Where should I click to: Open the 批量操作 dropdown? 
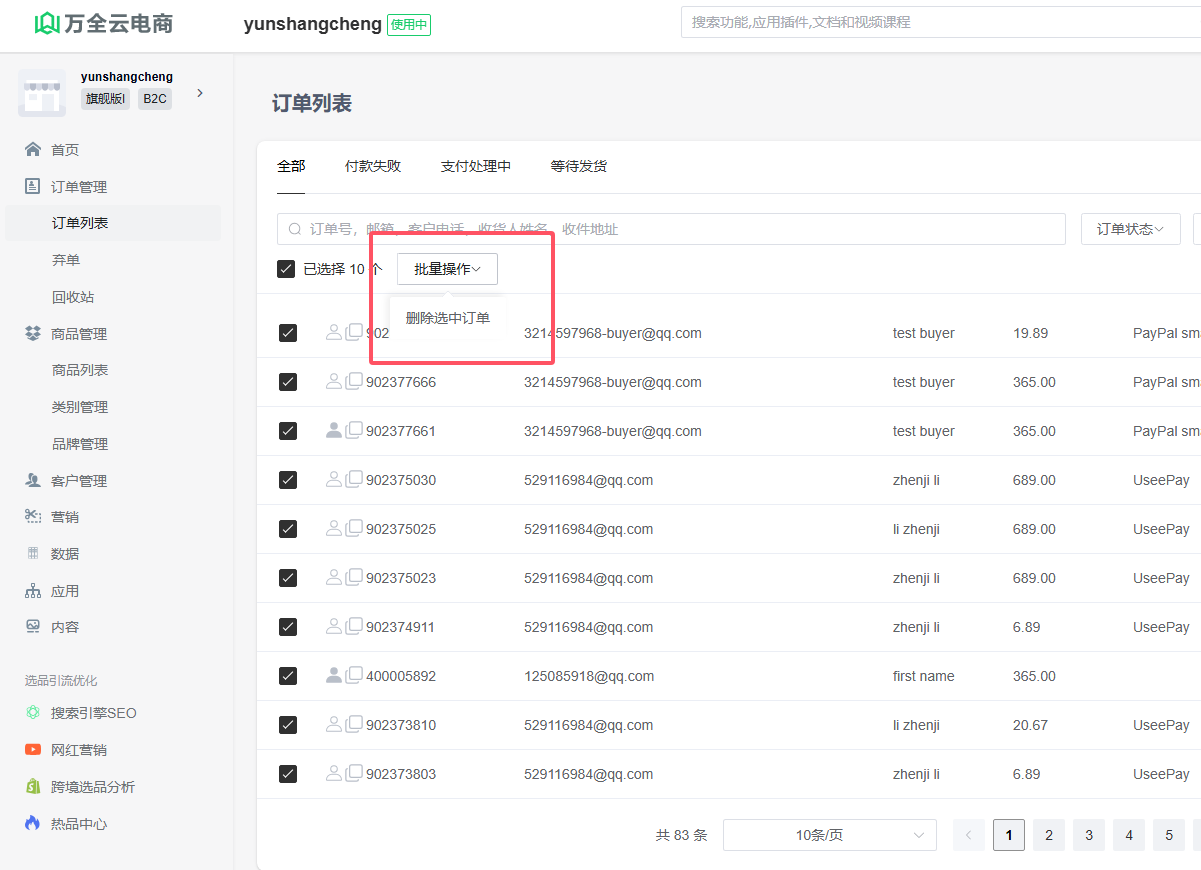point(447,269)
